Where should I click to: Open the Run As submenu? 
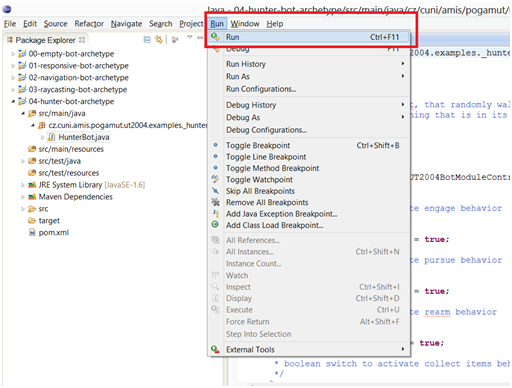tap(309, 76)
